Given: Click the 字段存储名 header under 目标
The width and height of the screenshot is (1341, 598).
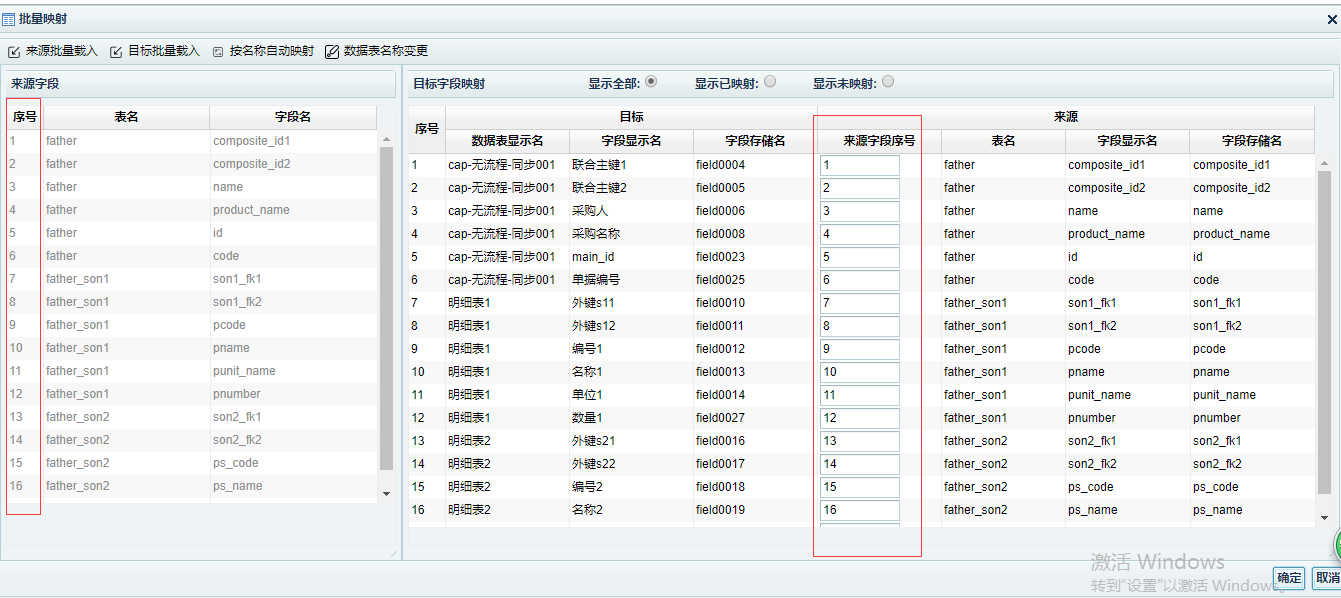Looking at the screenshot, I should tap(755, 141).
